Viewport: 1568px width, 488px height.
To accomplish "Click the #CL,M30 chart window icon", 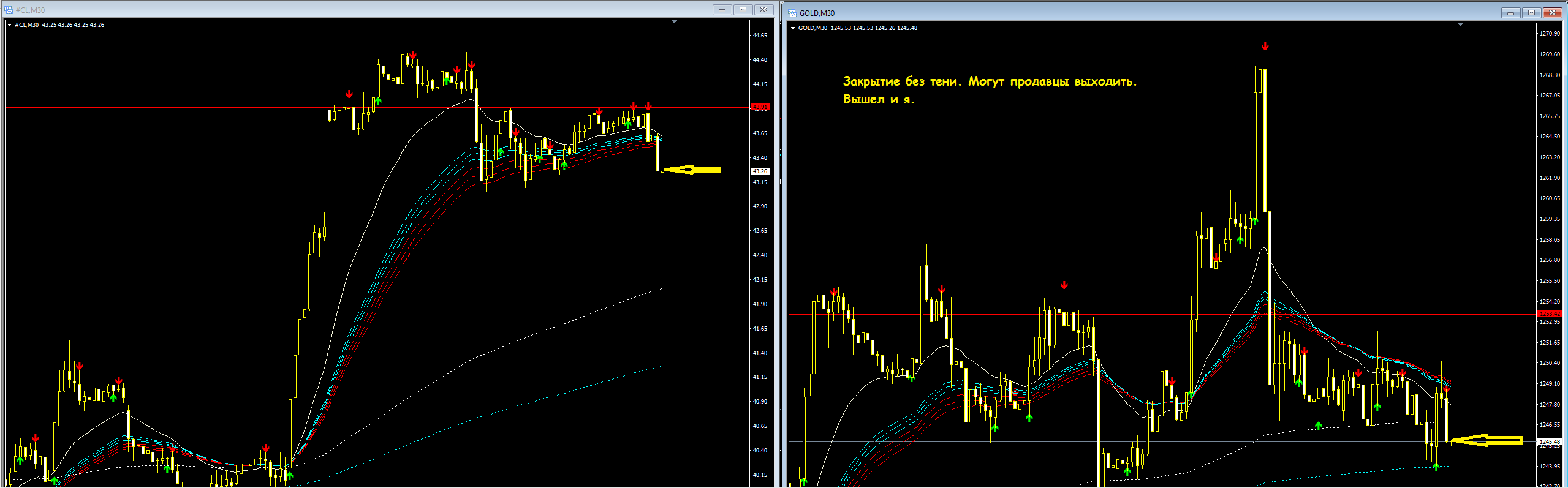I will (x=9, y=10).
